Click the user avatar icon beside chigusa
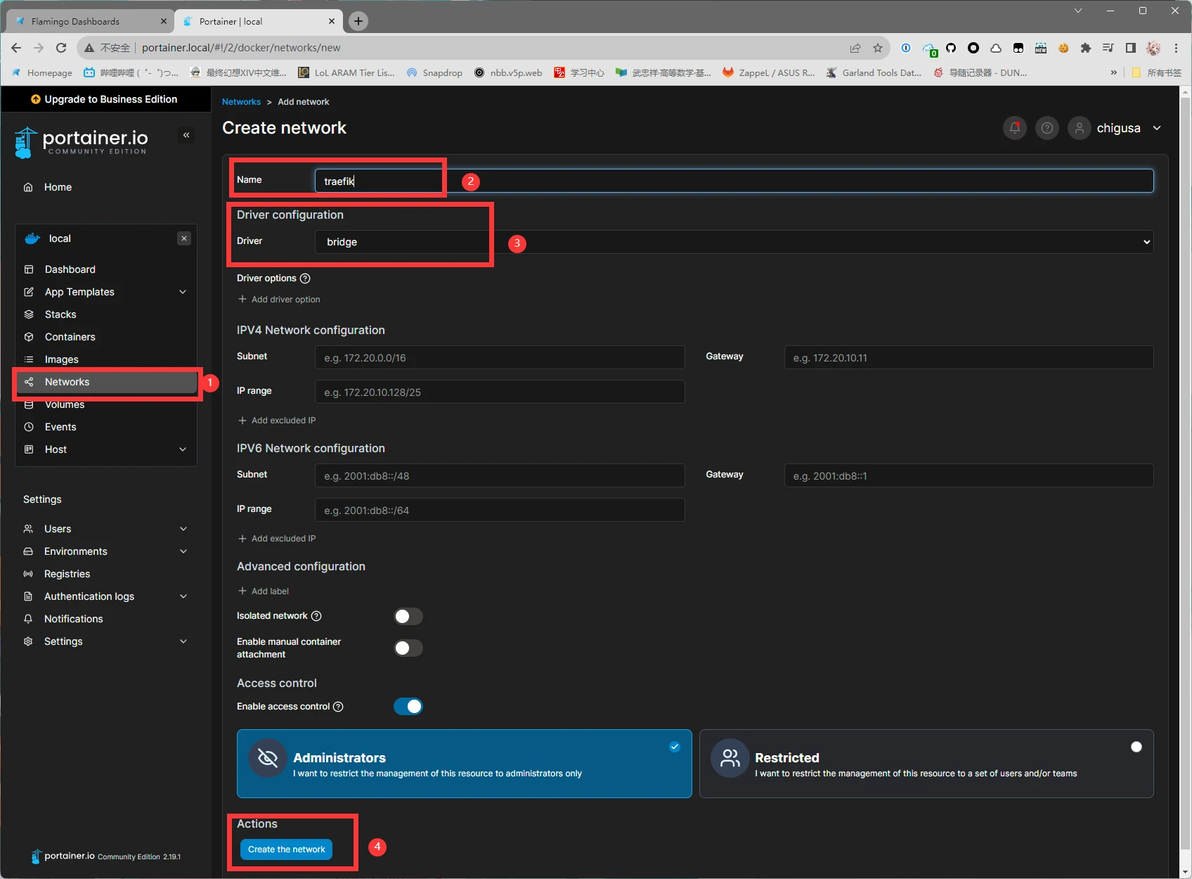This screenshot has height=879, width=1192. coord(1079,128)
